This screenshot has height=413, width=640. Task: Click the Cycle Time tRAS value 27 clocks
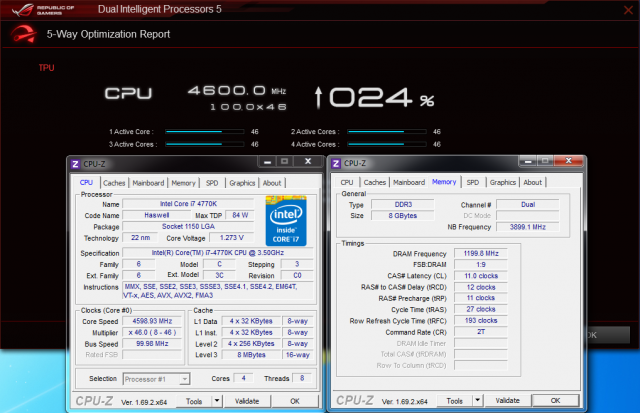[481, 309]
